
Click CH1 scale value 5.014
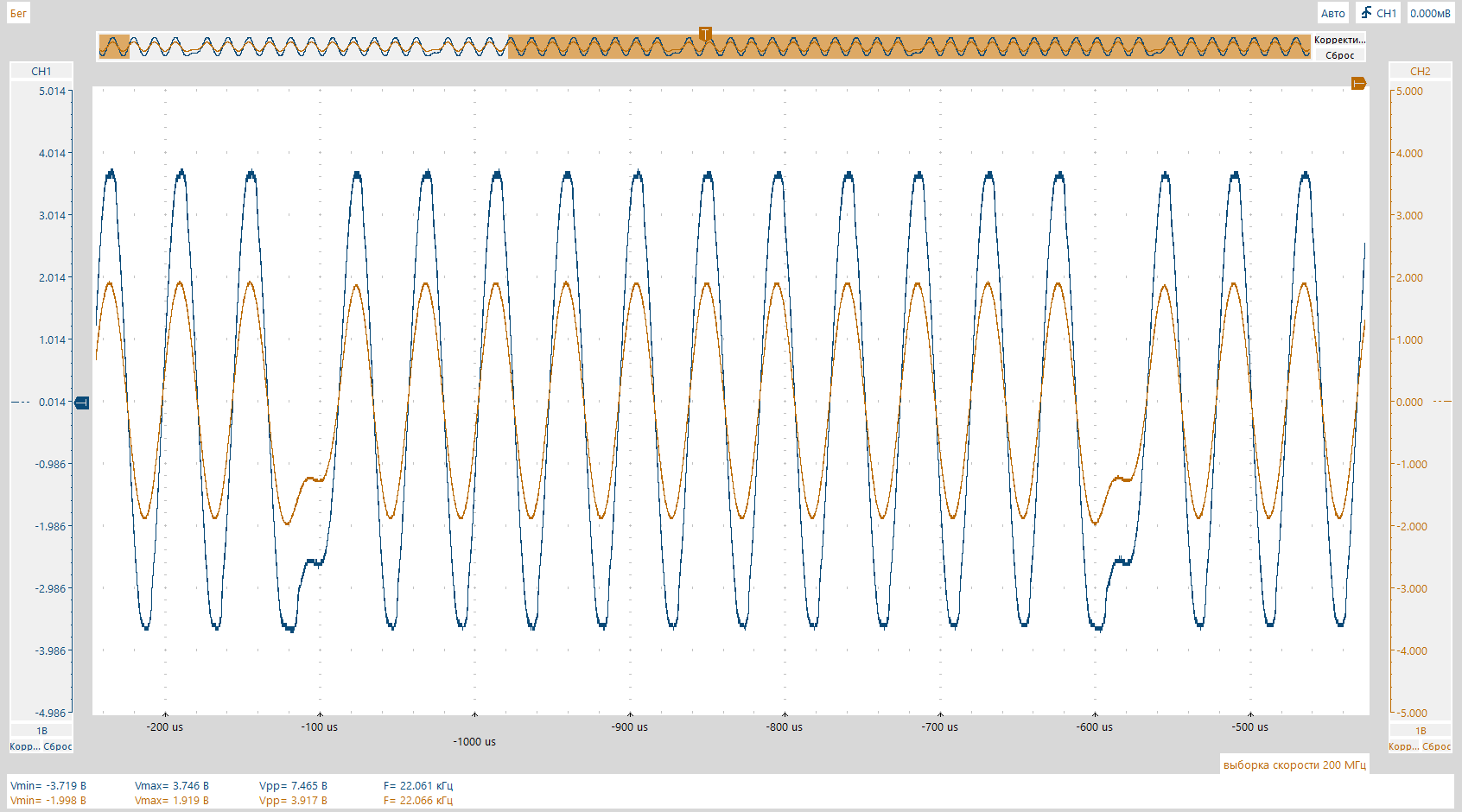pos(52,91)
